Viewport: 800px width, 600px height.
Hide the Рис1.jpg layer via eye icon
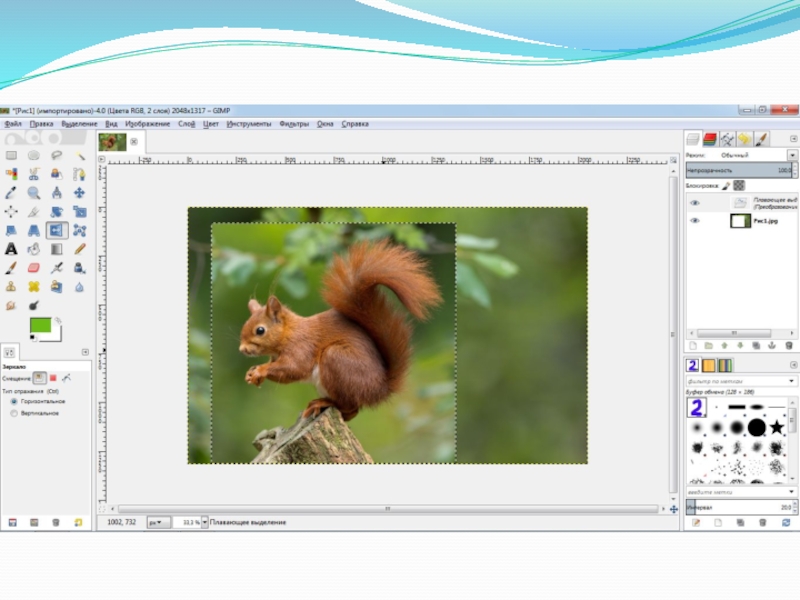click(x=695, y=220)
